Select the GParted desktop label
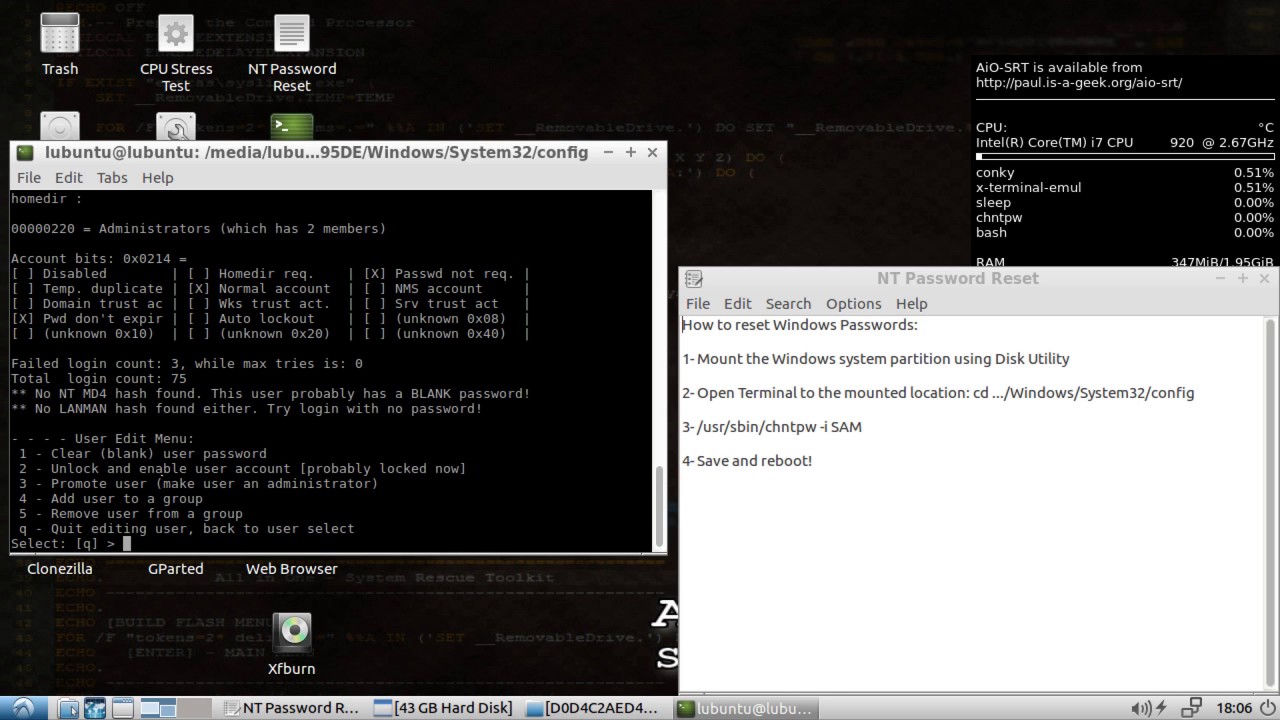Screen dimensions: 1280x720 point(176,569)
